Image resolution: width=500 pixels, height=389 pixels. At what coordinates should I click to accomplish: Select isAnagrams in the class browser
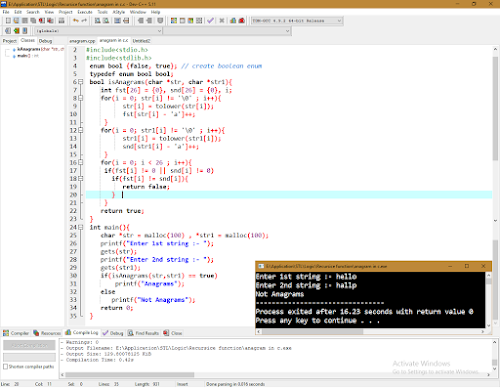pyautogui.click(x=28, y=49)
